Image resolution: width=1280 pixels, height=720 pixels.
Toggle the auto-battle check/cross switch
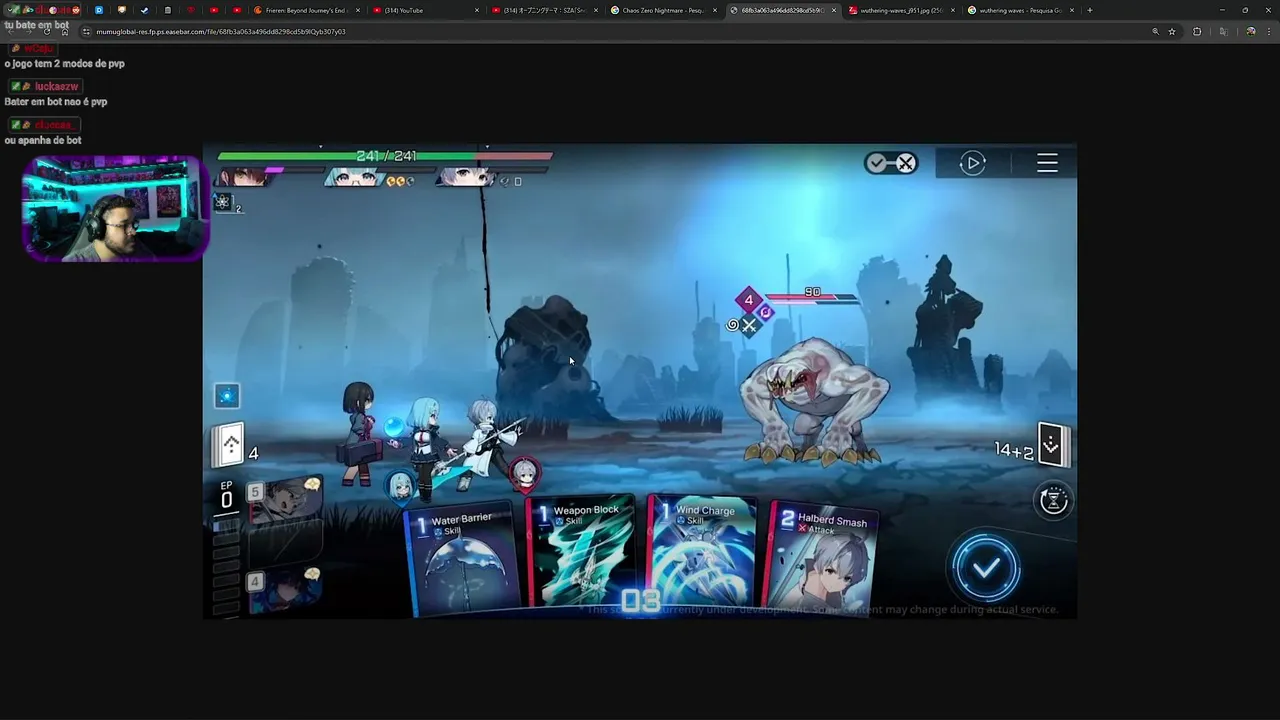[891, 163]
